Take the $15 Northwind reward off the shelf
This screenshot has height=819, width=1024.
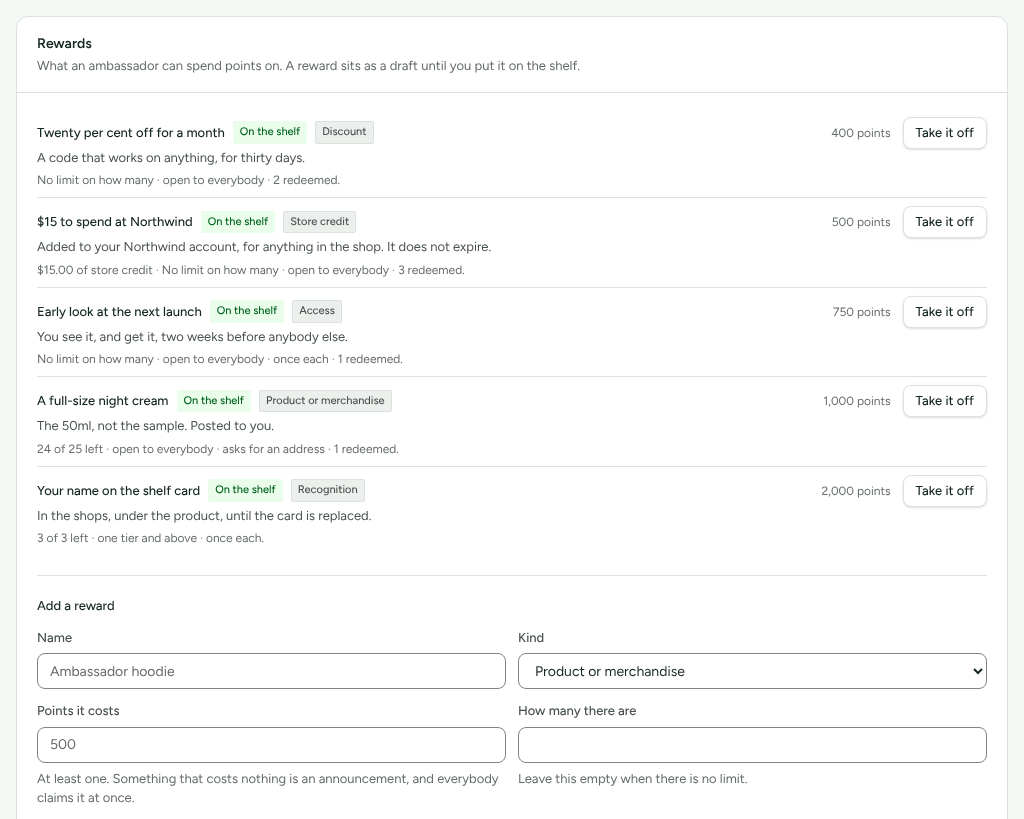point(944,222)
